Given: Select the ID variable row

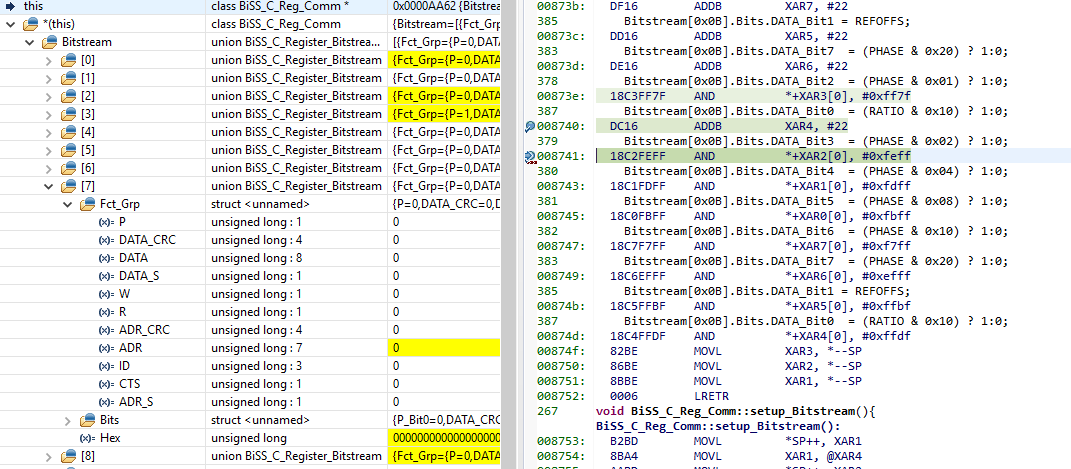Looking at the screenshot, I should tap(250, 366).
